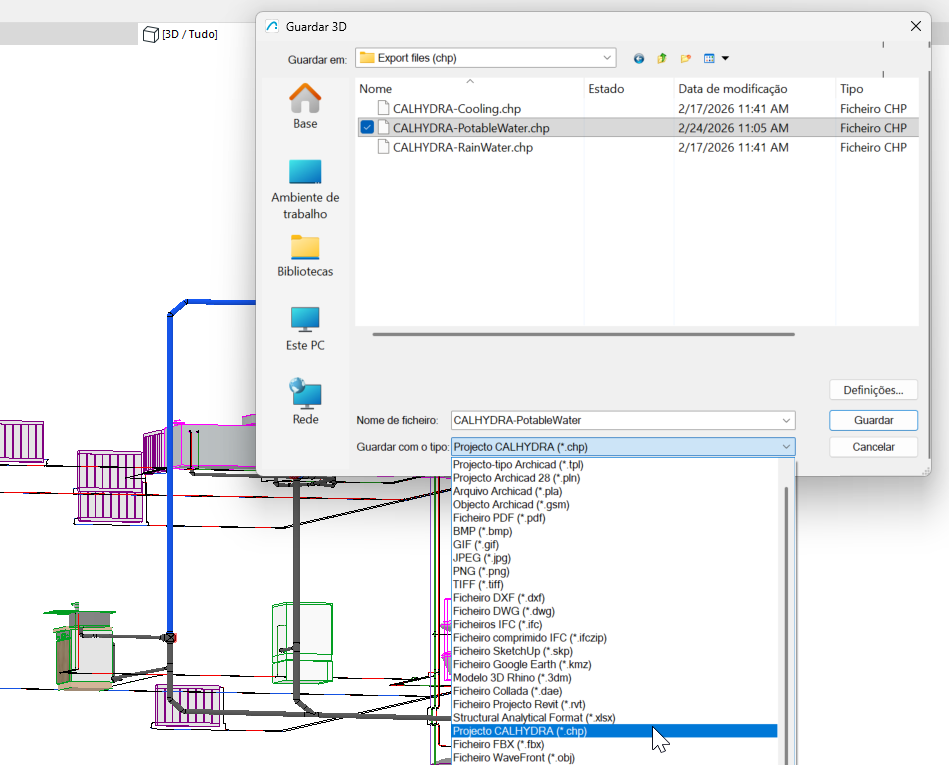
Task: Select the CALHYDRA-RainWater.chp file
Action: click(462, 148)
